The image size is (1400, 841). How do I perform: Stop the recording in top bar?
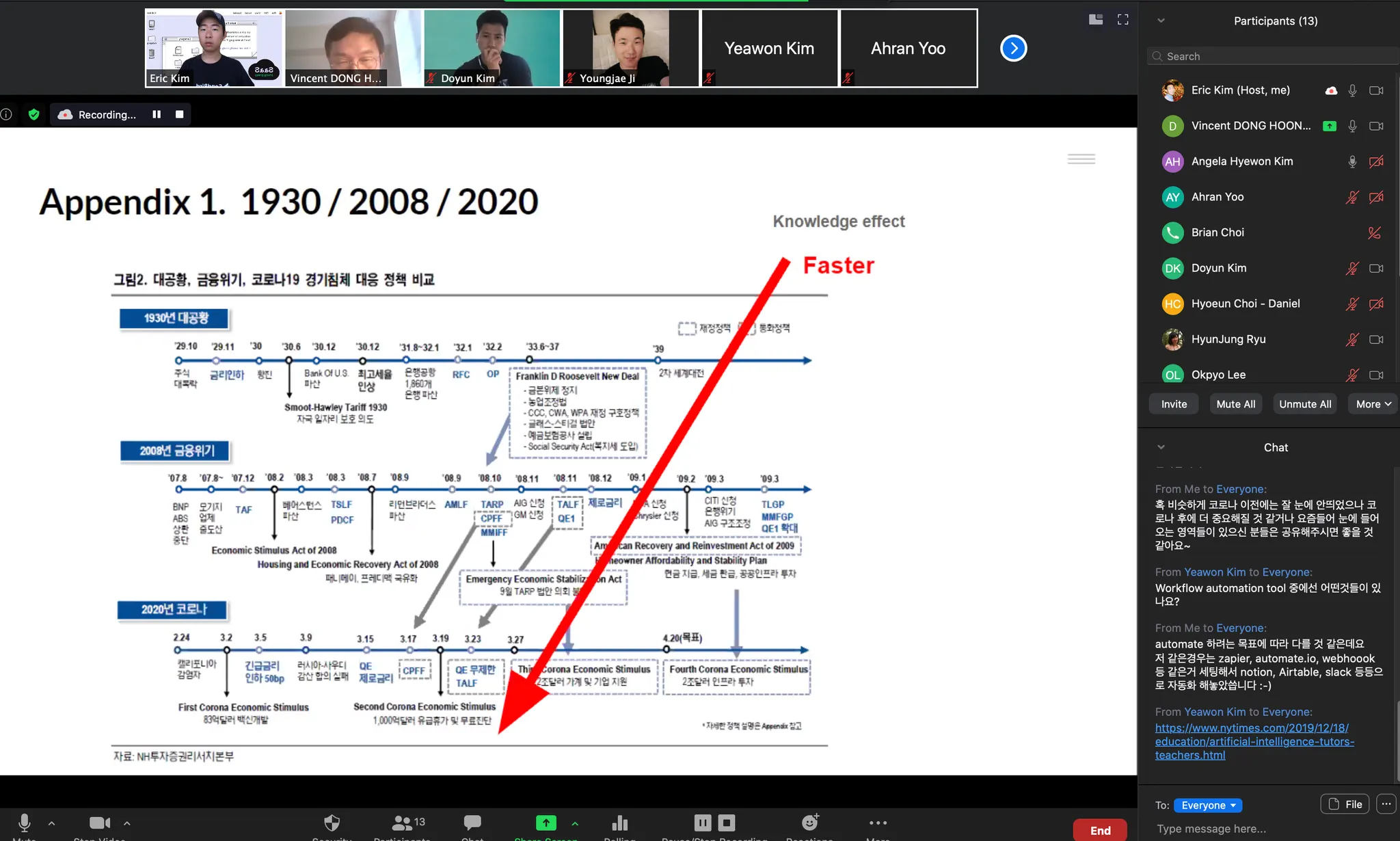click(179, 114)
